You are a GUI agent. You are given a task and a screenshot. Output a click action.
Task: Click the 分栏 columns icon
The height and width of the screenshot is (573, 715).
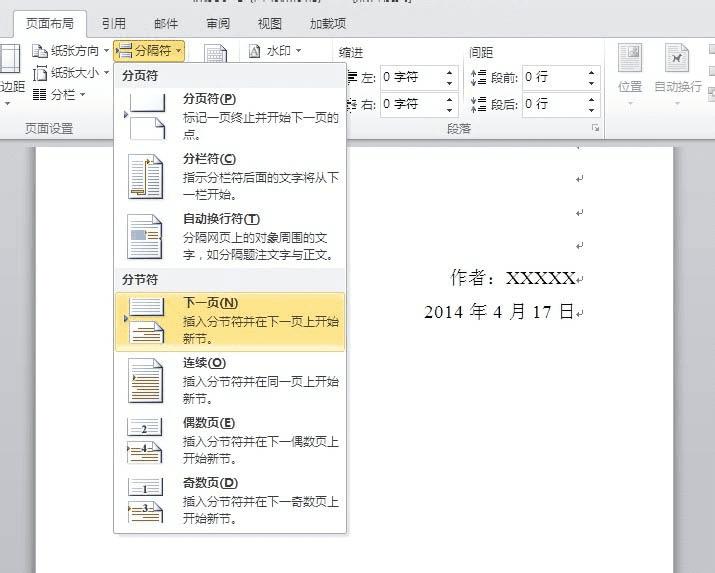coord(40,94)
